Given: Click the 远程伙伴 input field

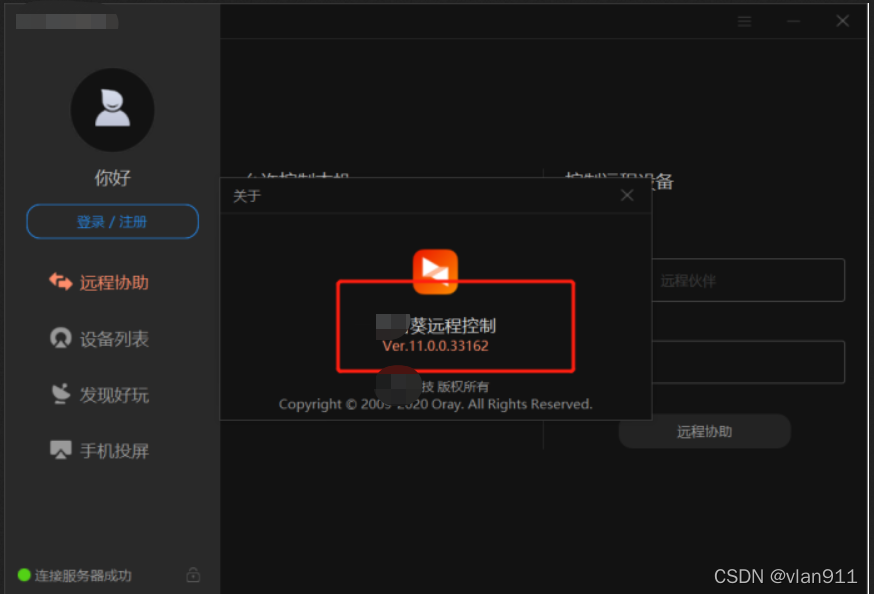Looking at the screenshot, I should [x=748, y=280].
